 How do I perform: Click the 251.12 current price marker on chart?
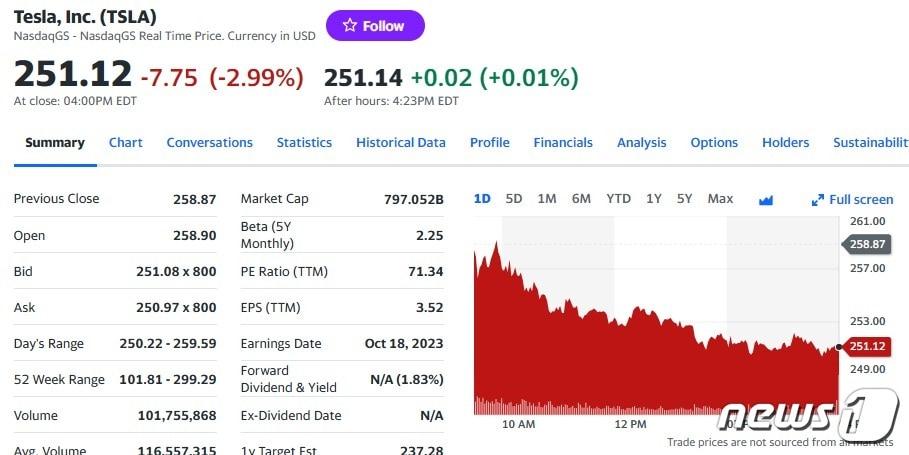pyautogui.click(x=867, y=347)
